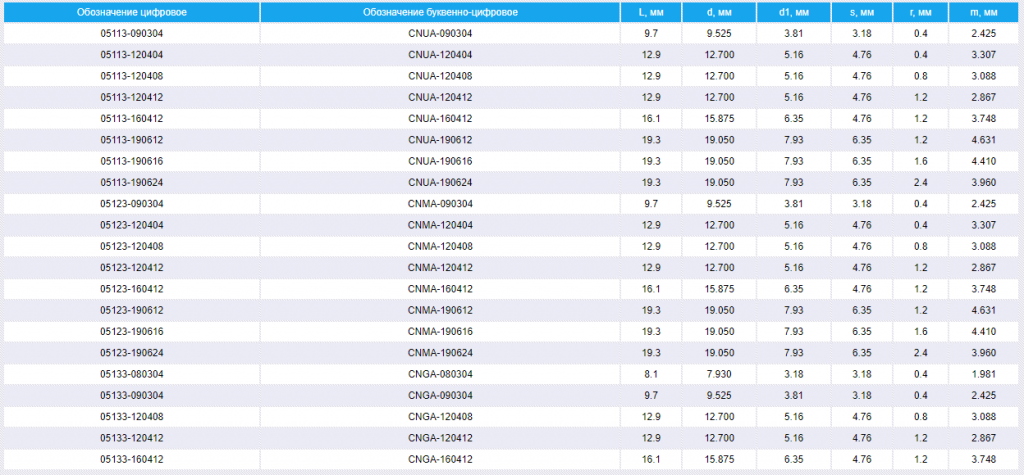Select cell 05133-120412
The height and width of the screenshot is (475, 1024).
pos(132,438)
